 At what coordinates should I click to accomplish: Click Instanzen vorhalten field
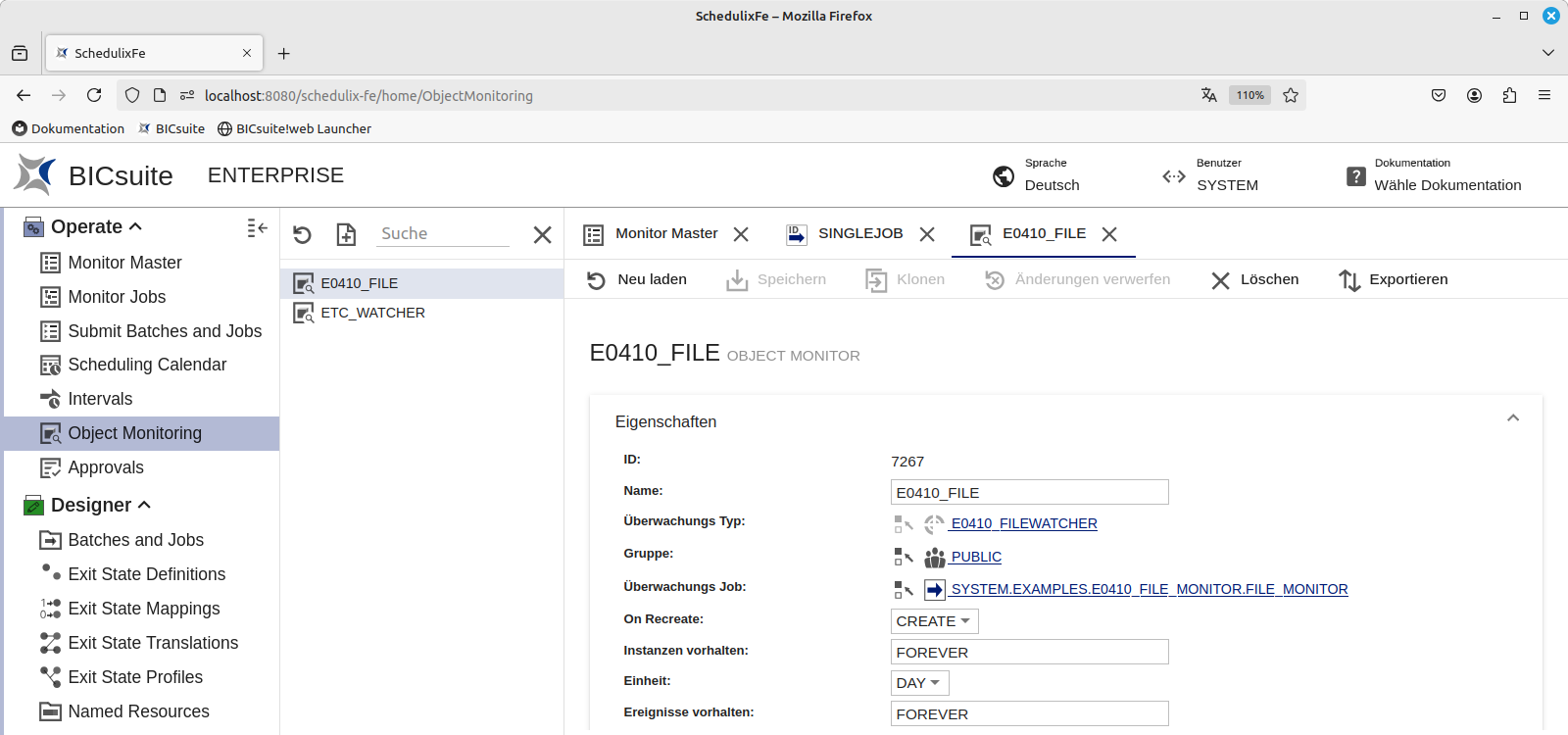click(x=1030, y=652)
